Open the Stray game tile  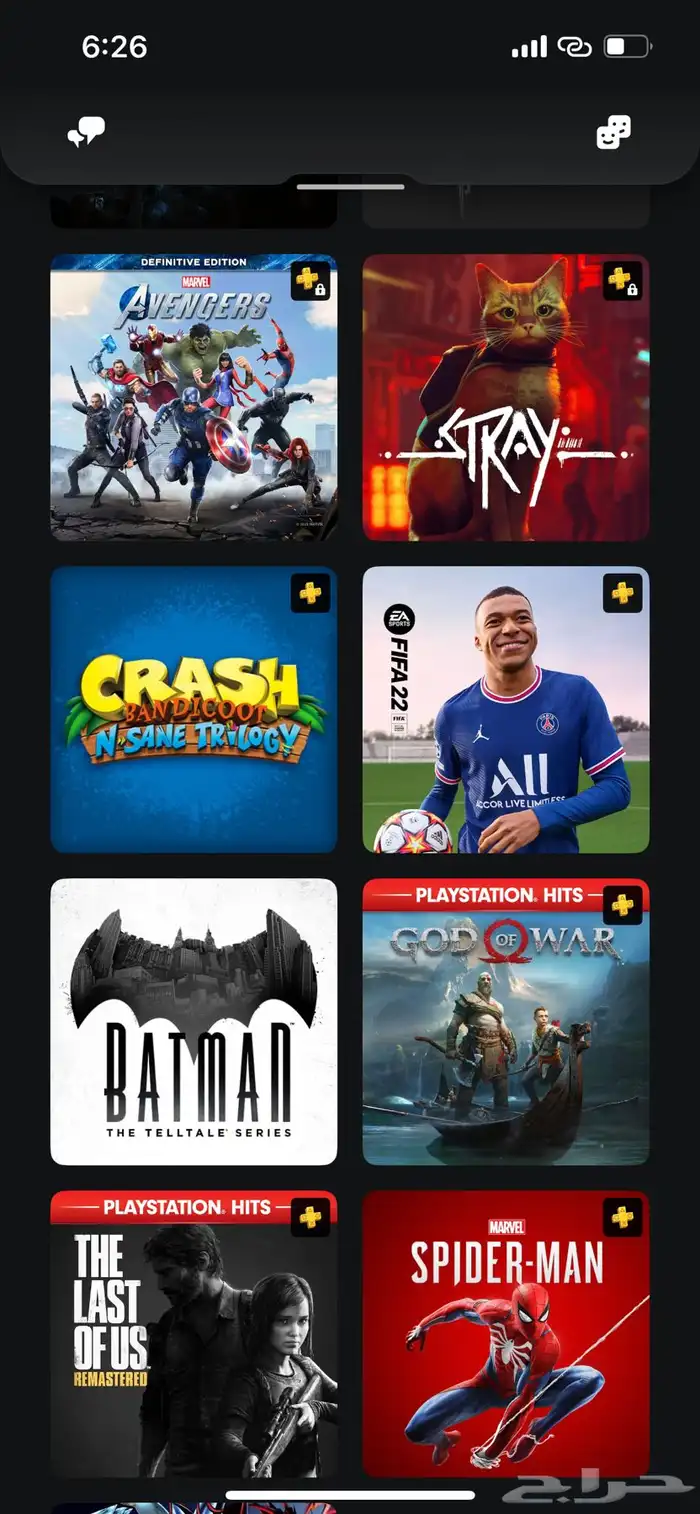click(x=506, y=397)
